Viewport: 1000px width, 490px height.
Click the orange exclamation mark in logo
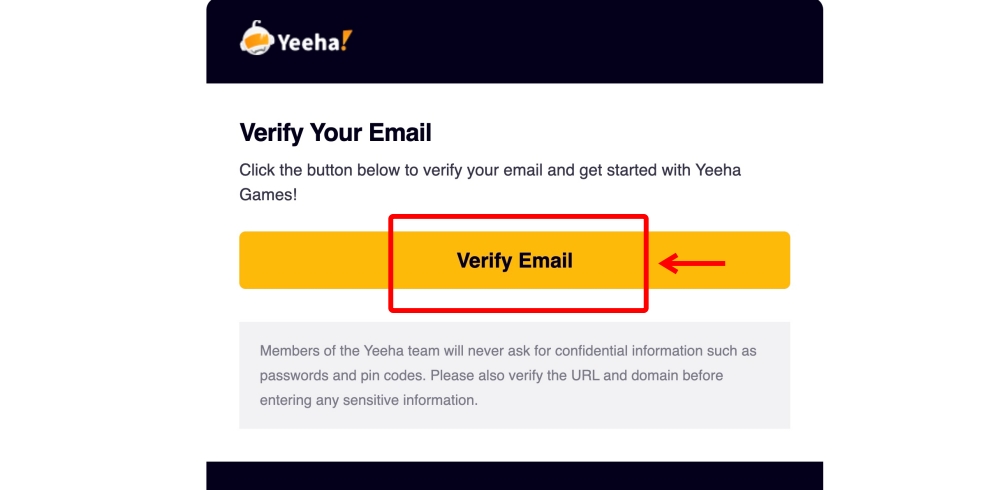(346, 40)
